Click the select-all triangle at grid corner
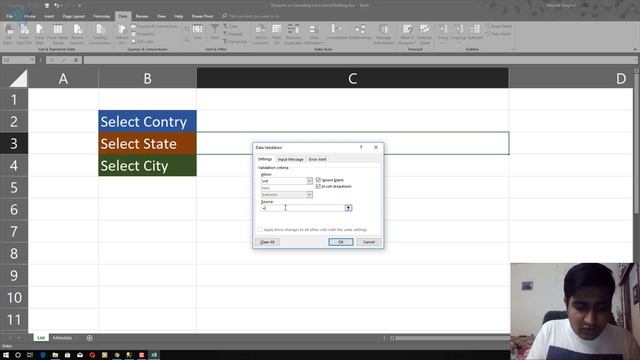640x360 pixels. pyautogui.click(x=18, y=78)
